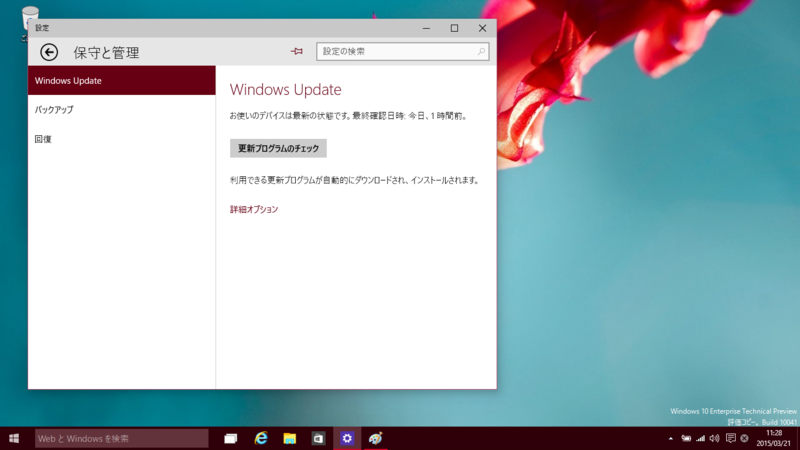Click the Windows Update heading text
800x450 pixels.
click(285, 90)
